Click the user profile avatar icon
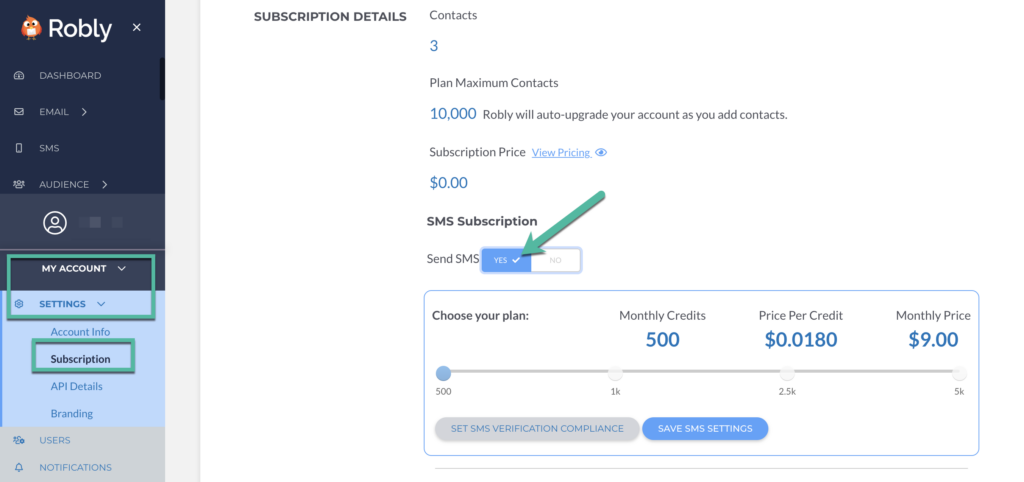This screenshot has width=1024, height=482. 55,222
